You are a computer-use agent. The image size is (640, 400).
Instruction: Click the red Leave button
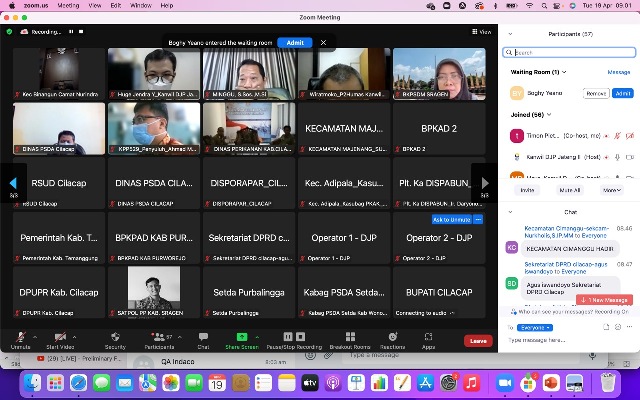[478, 341]
